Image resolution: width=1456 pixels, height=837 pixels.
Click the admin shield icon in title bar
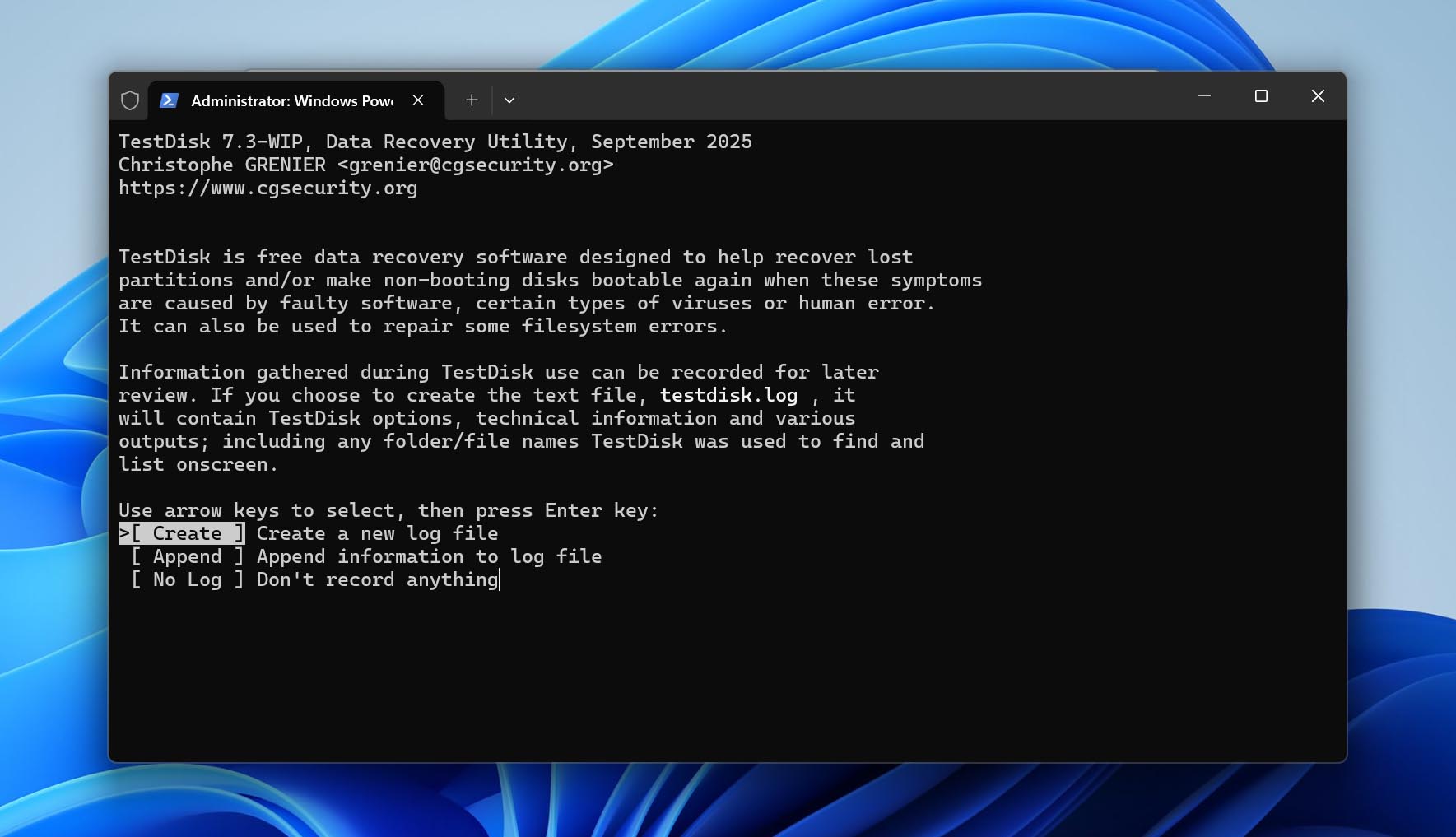130,100
